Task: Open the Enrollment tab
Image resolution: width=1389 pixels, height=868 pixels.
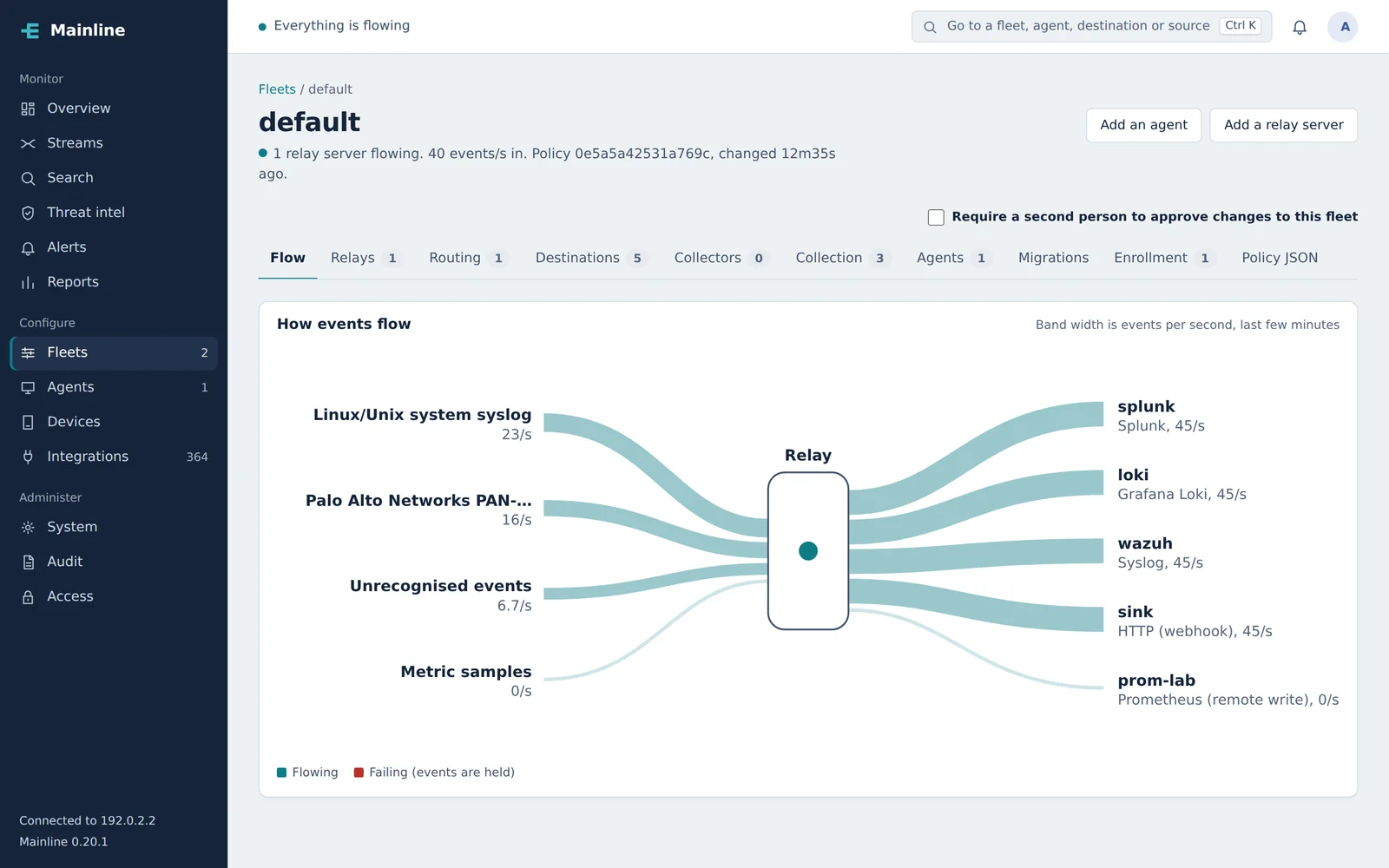Action: tap(1163, 258)
